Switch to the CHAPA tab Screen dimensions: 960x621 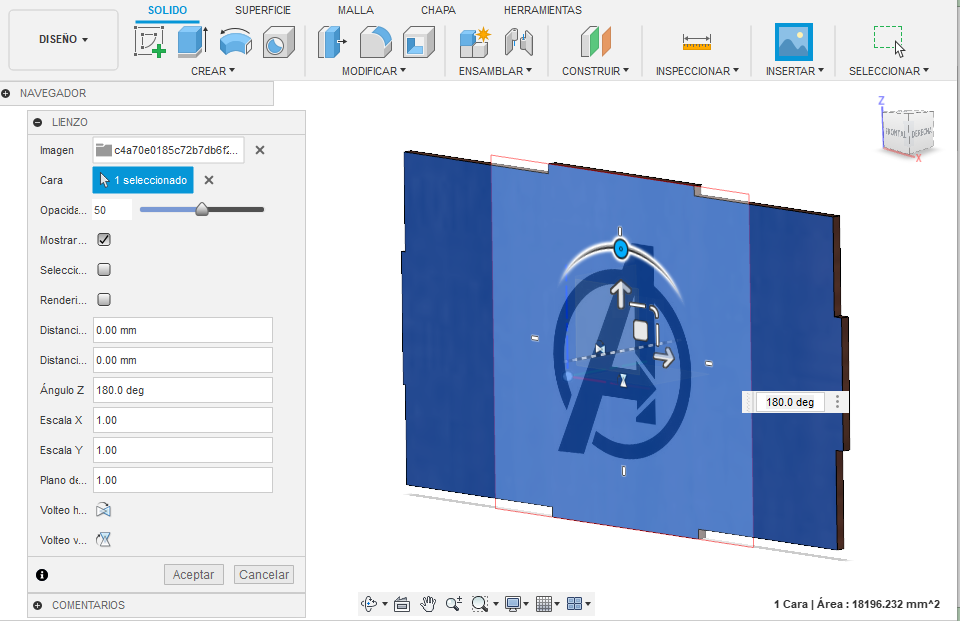pyautogui.click(x=438, y=10)
